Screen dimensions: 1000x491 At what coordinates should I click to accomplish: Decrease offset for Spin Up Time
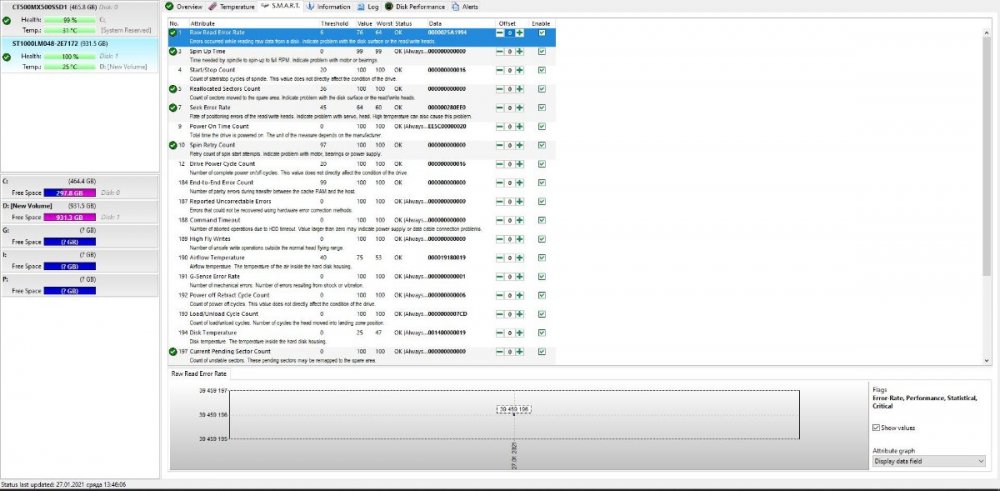pos(500,52)
